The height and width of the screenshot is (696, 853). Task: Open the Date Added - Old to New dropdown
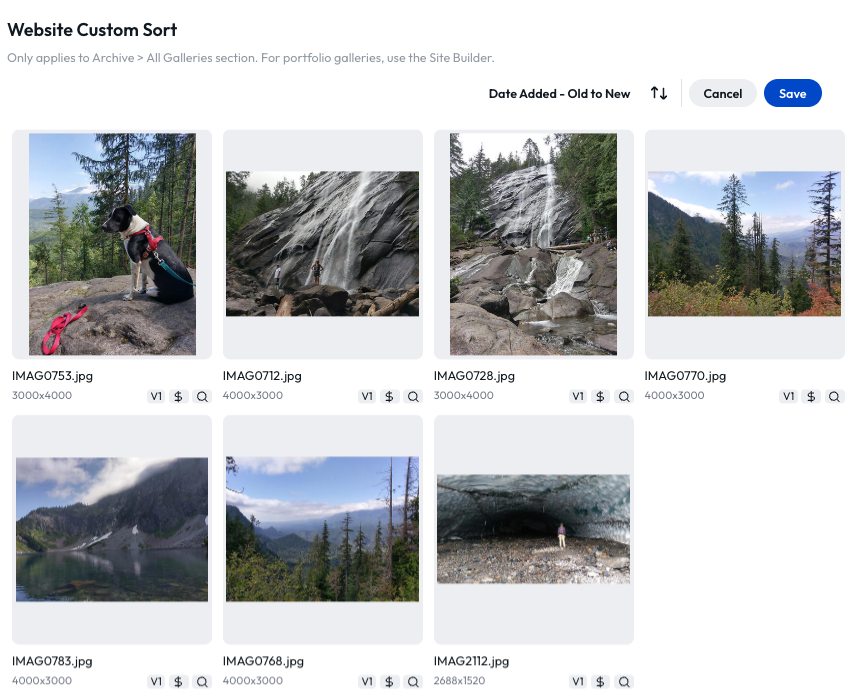[559, 94]
